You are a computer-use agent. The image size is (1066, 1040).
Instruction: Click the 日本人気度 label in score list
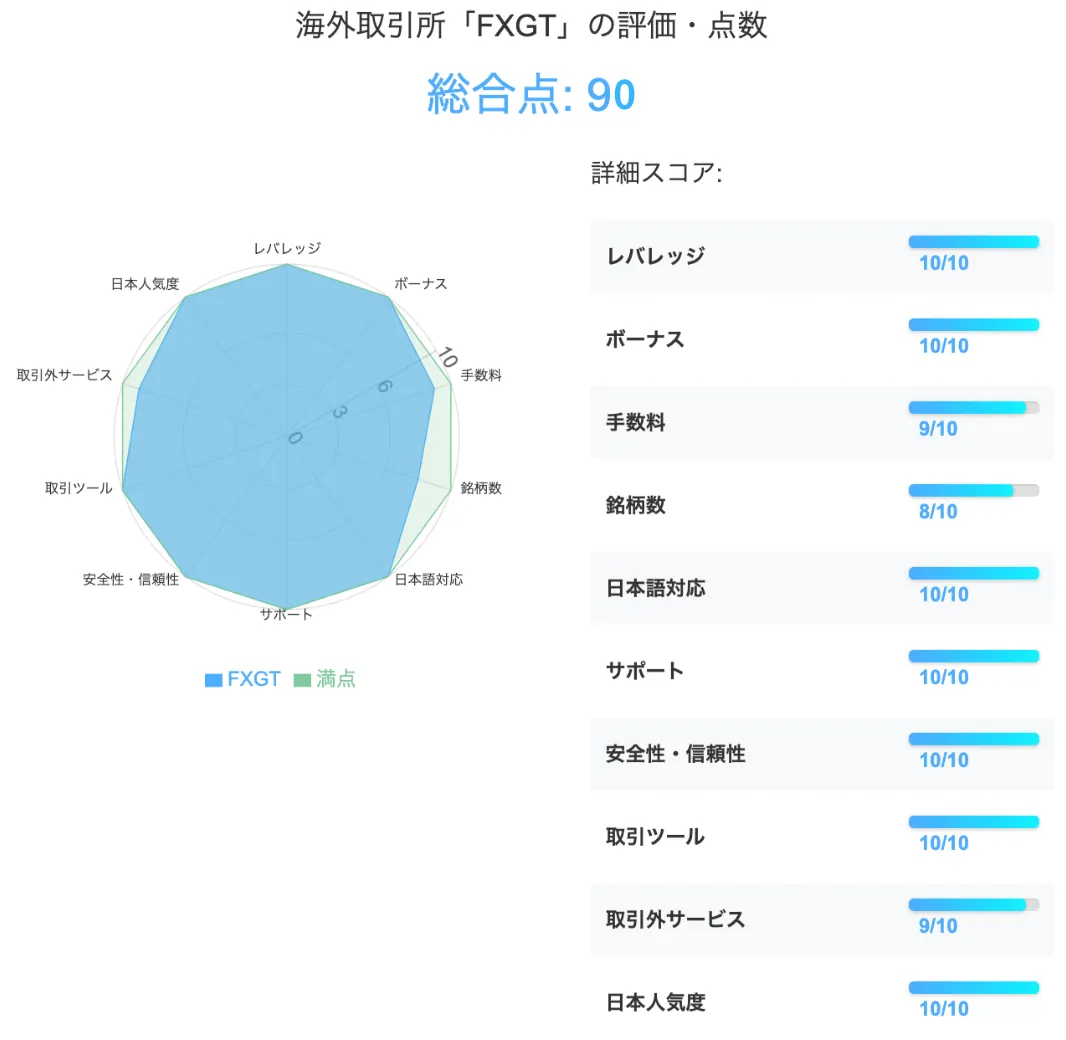coord(655,1003)
